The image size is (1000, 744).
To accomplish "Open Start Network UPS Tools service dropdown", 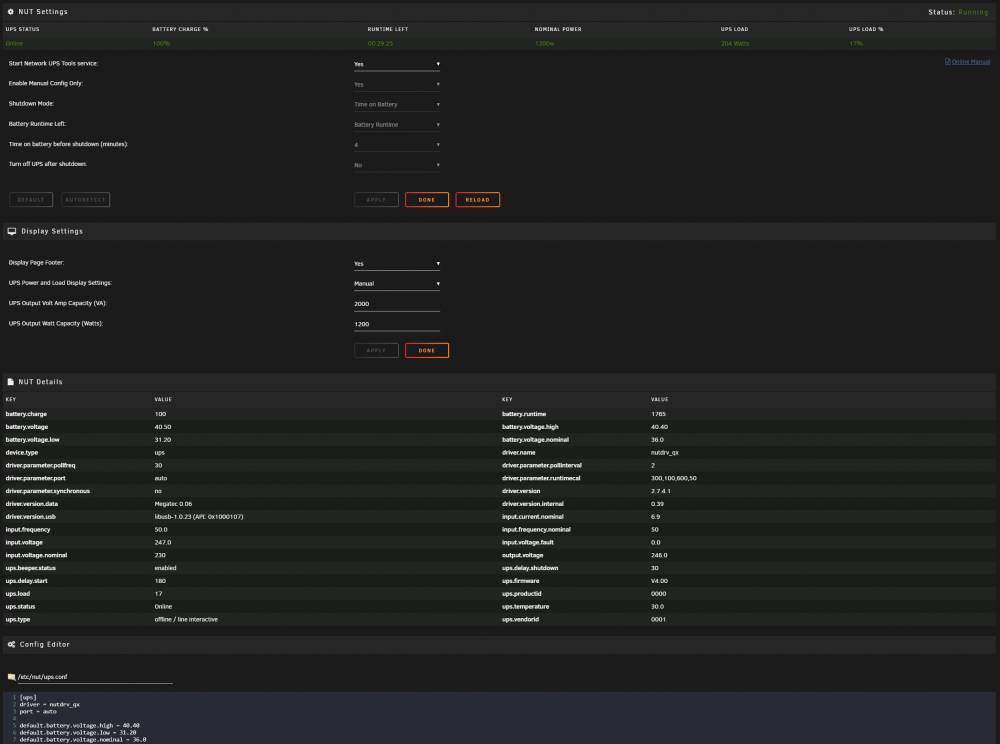I will pos(397,64).
